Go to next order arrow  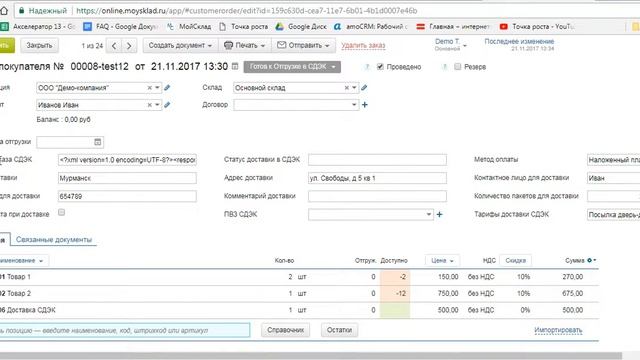click(x=129, y=46)
